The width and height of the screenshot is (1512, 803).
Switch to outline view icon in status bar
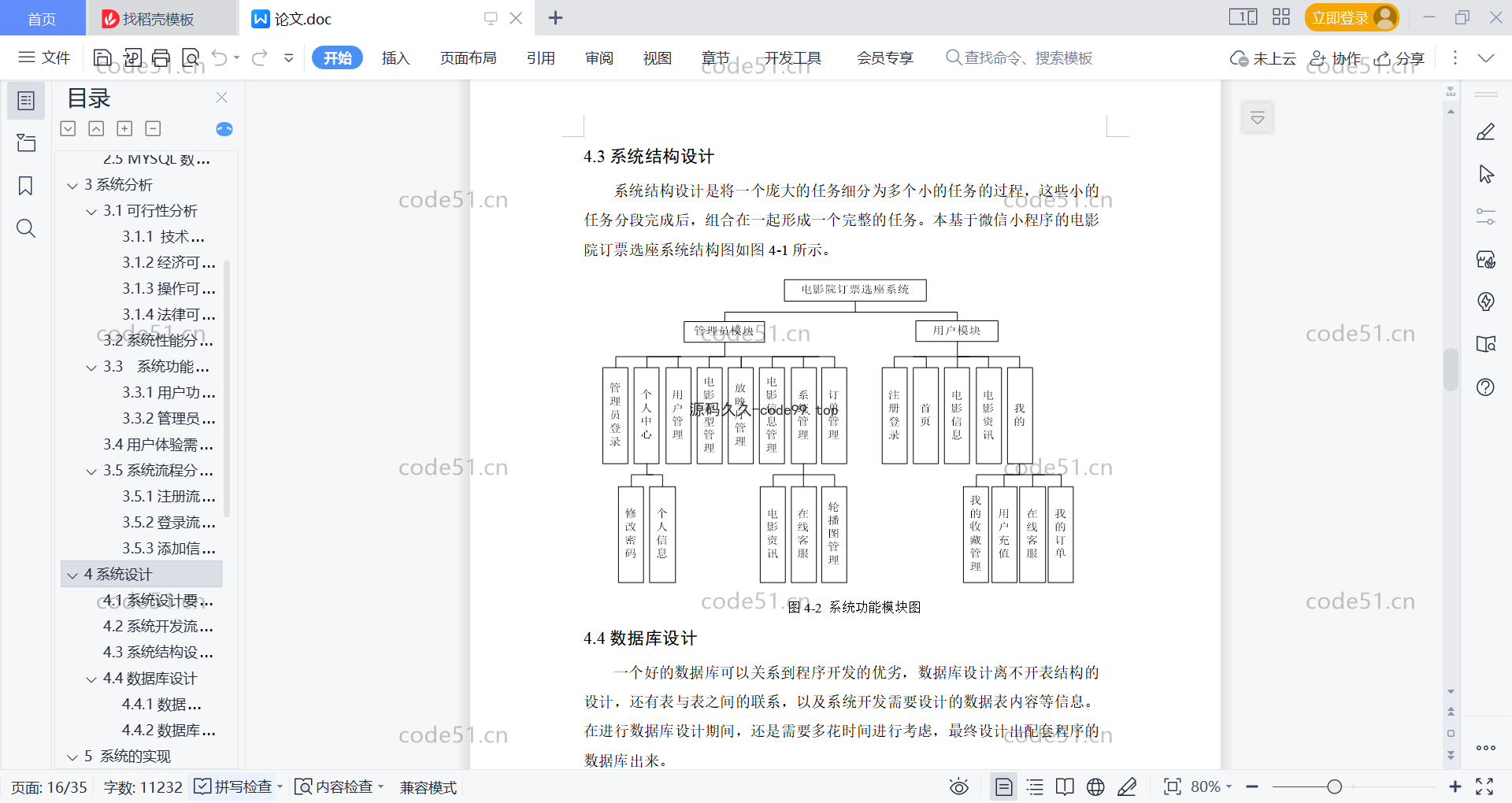click(x=1035, y=786)
